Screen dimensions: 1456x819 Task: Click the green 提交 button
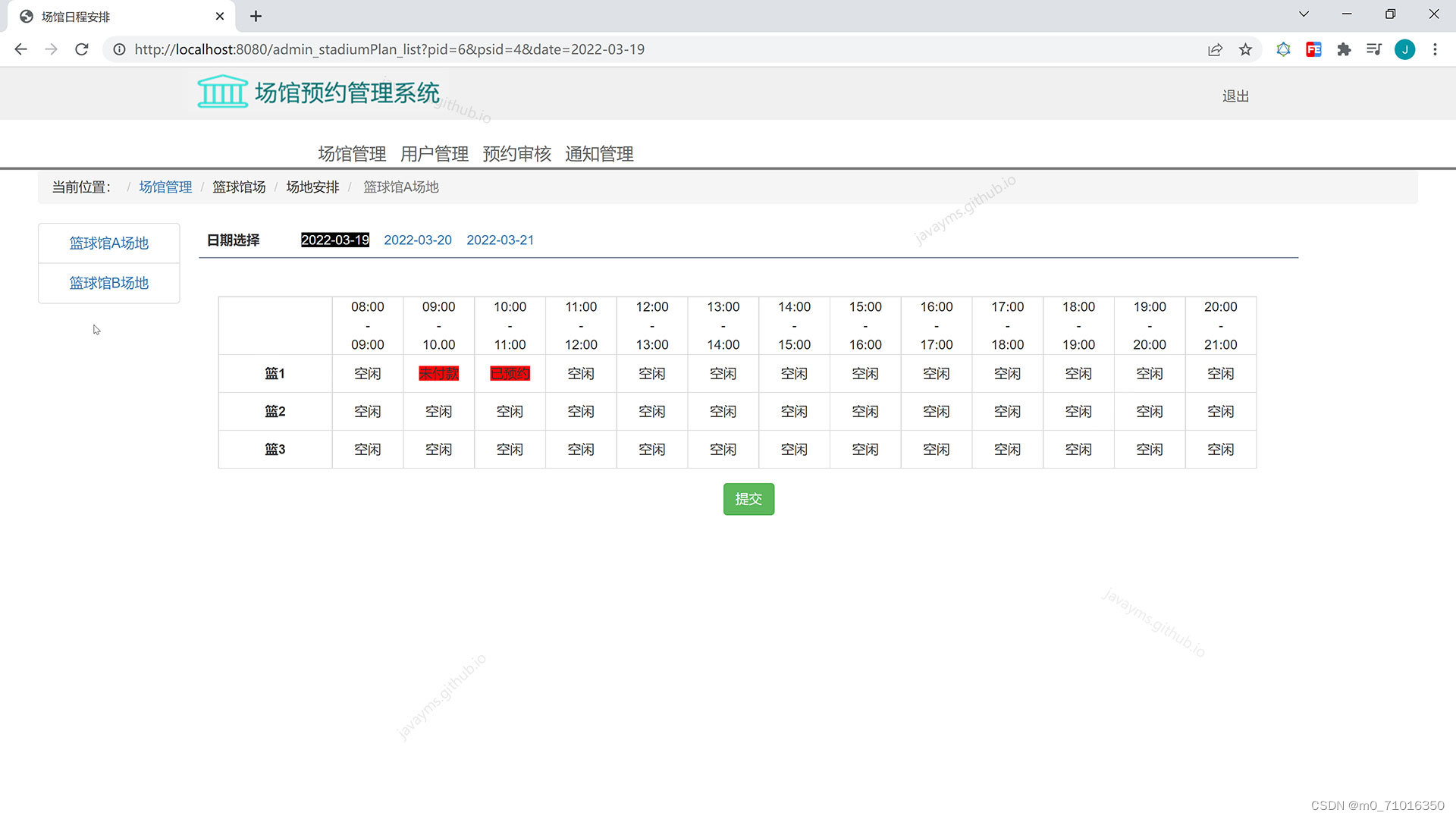coord(748,499)
